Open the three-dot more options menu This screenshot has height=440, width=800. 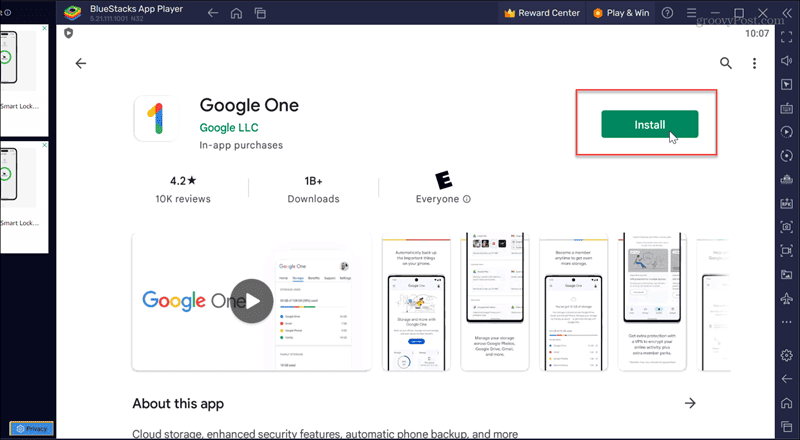click(x=754, y=63)
